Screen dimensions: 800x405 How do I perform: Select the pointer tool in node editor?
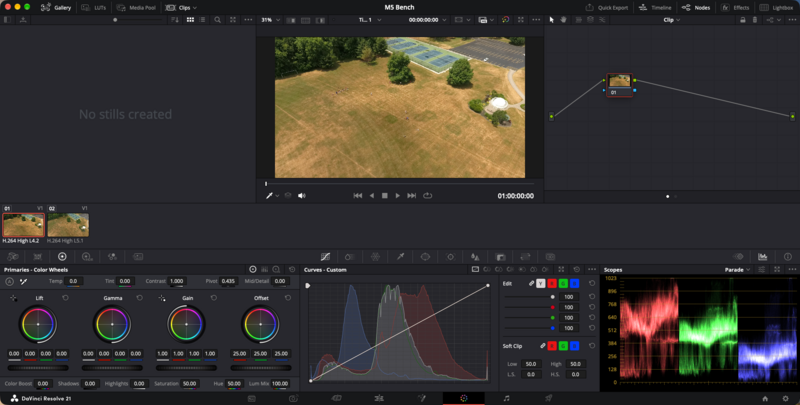pyautogui.click(x=552, y=20)
